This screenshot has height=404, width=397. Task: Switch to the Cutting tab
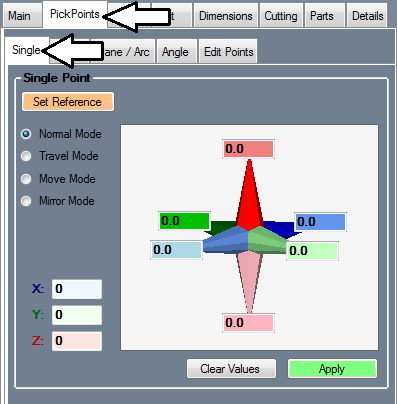(x=281, y=16)
